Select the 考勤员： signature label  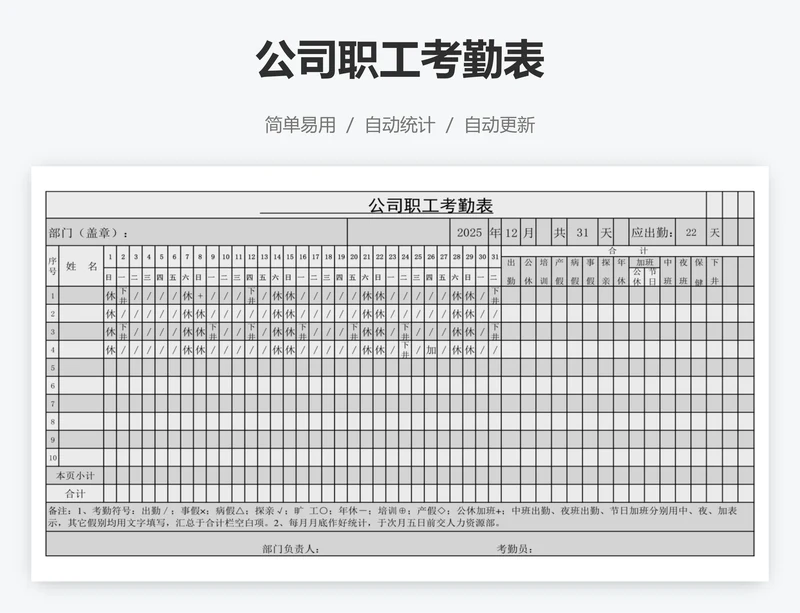(x=515, y=549)
